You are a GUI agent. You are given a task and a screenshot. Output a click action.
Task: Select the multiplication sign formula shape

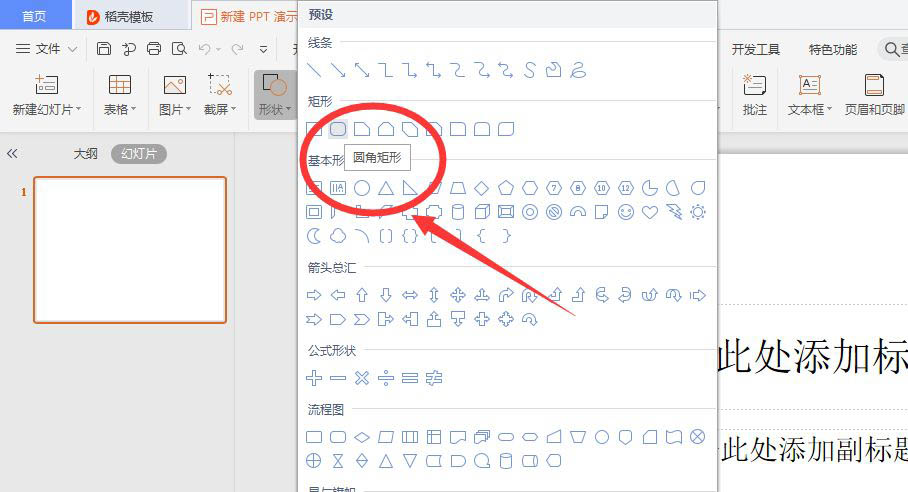pos(362,378)
